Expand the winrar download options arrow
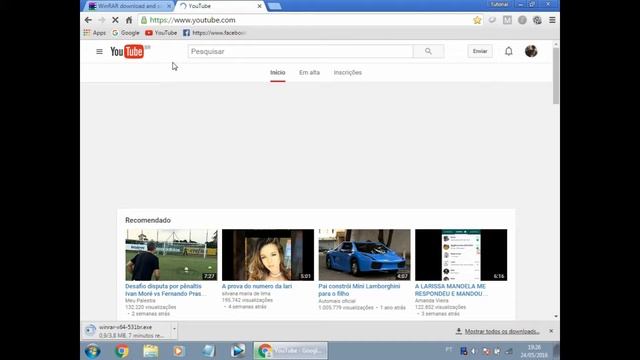The height and width of the screenshot is (360, 640). pos(174,329)
